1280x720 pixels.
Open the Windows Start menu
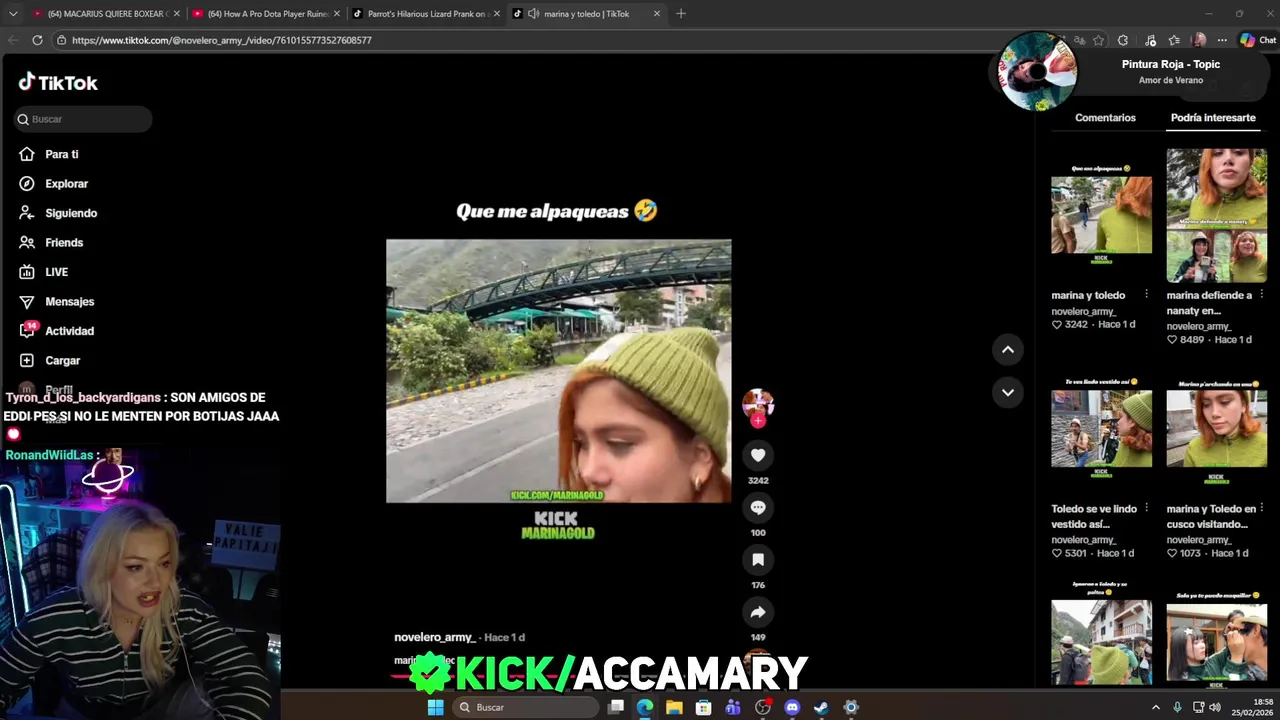pos(435,707)
